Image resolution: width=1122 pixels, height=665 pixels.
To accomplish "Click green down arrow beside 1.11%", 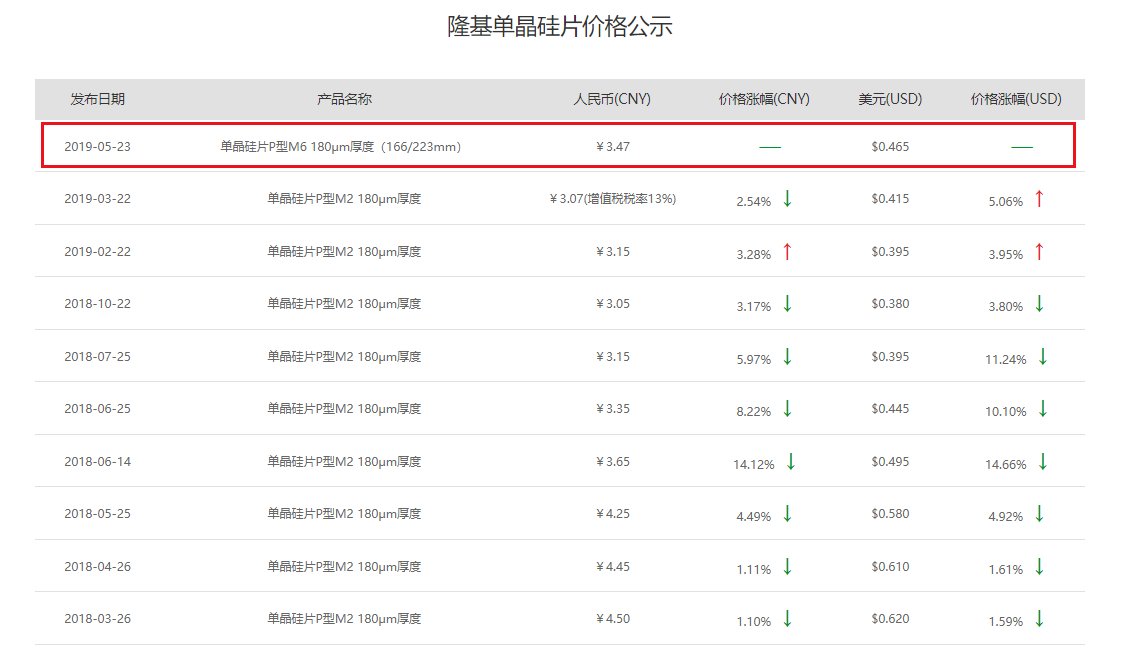I will (x=787, y=567).
